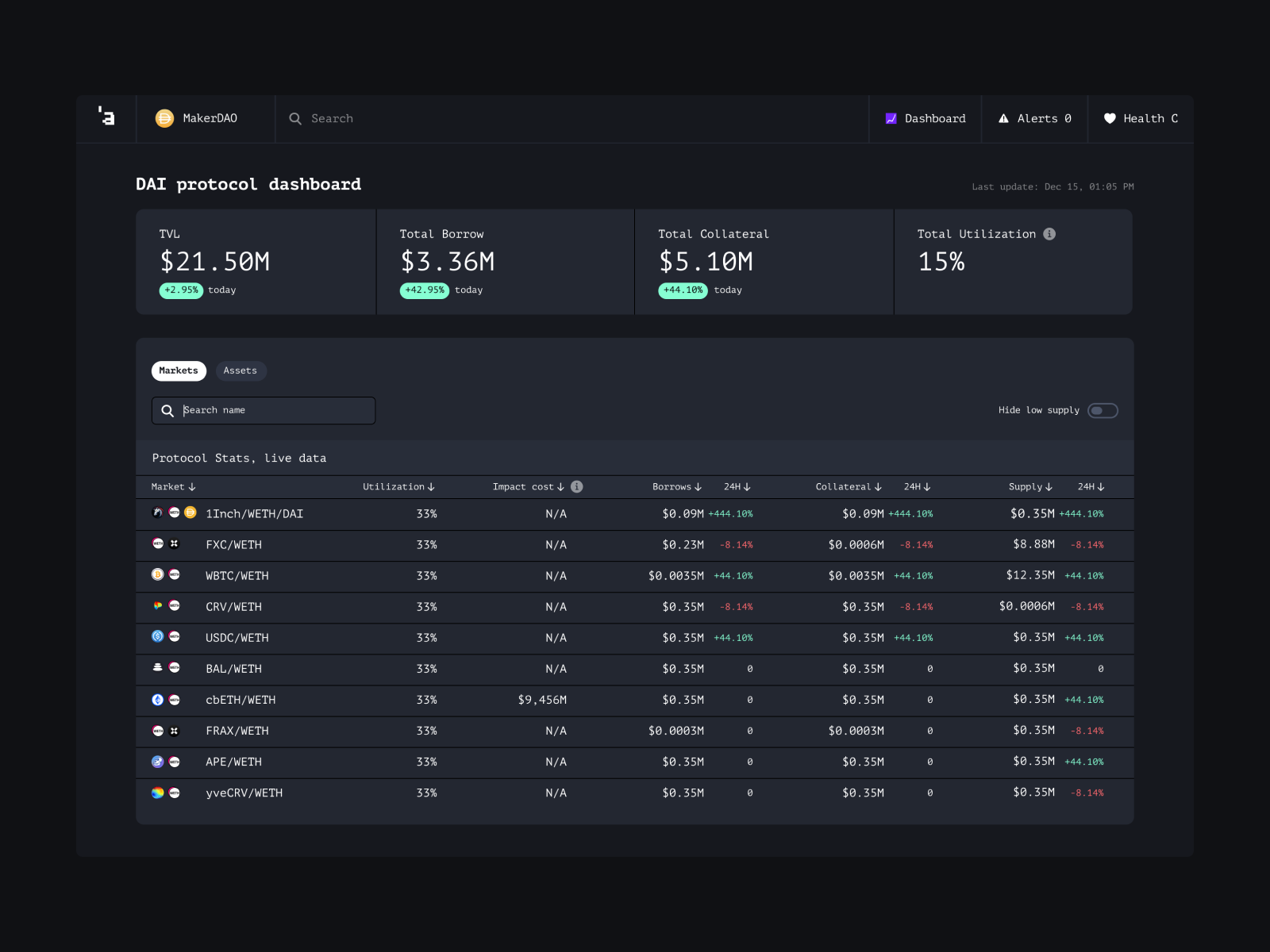
Task: Click the top bar Search field
Action: point(571,118)
